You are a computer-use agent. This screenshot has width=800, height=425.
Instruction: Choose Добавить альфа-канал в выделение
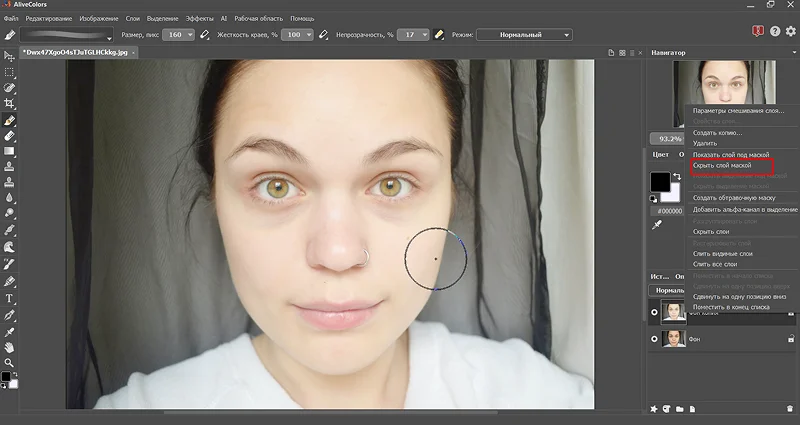(x=745, y=210)
